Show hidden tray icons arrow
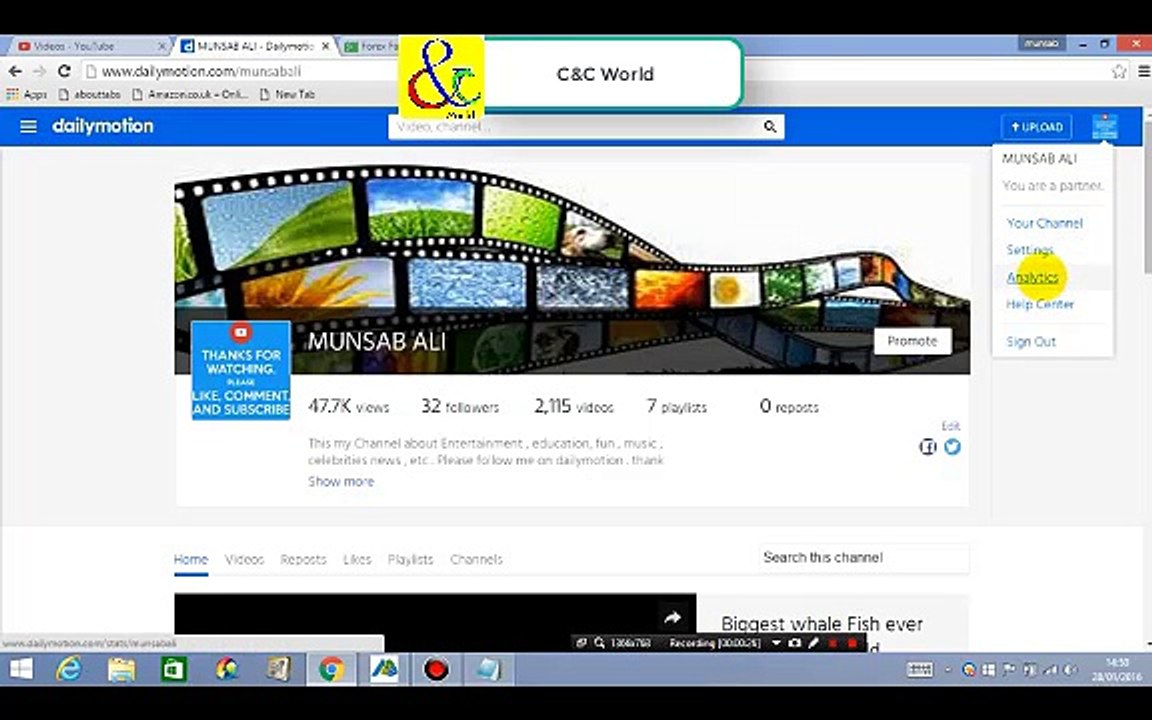 tap(948, 670)
